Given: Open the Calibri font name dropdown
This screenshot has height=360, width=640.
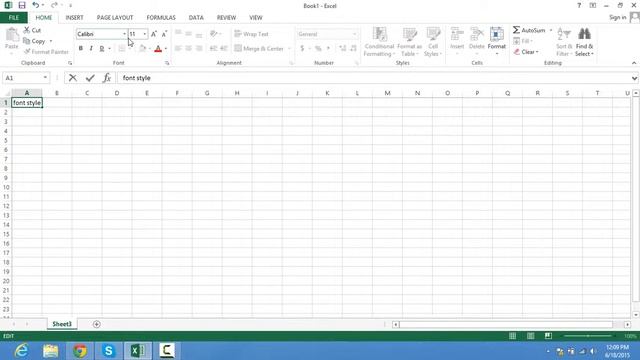Looking at the screenshot, I should [x=124, y=34].
